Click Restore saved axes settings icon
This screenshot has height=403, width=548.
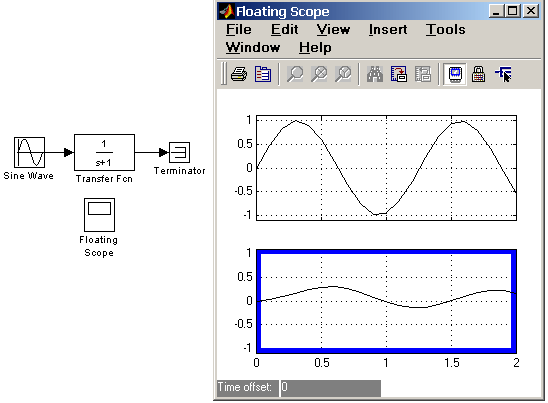[x=423, y=74]
